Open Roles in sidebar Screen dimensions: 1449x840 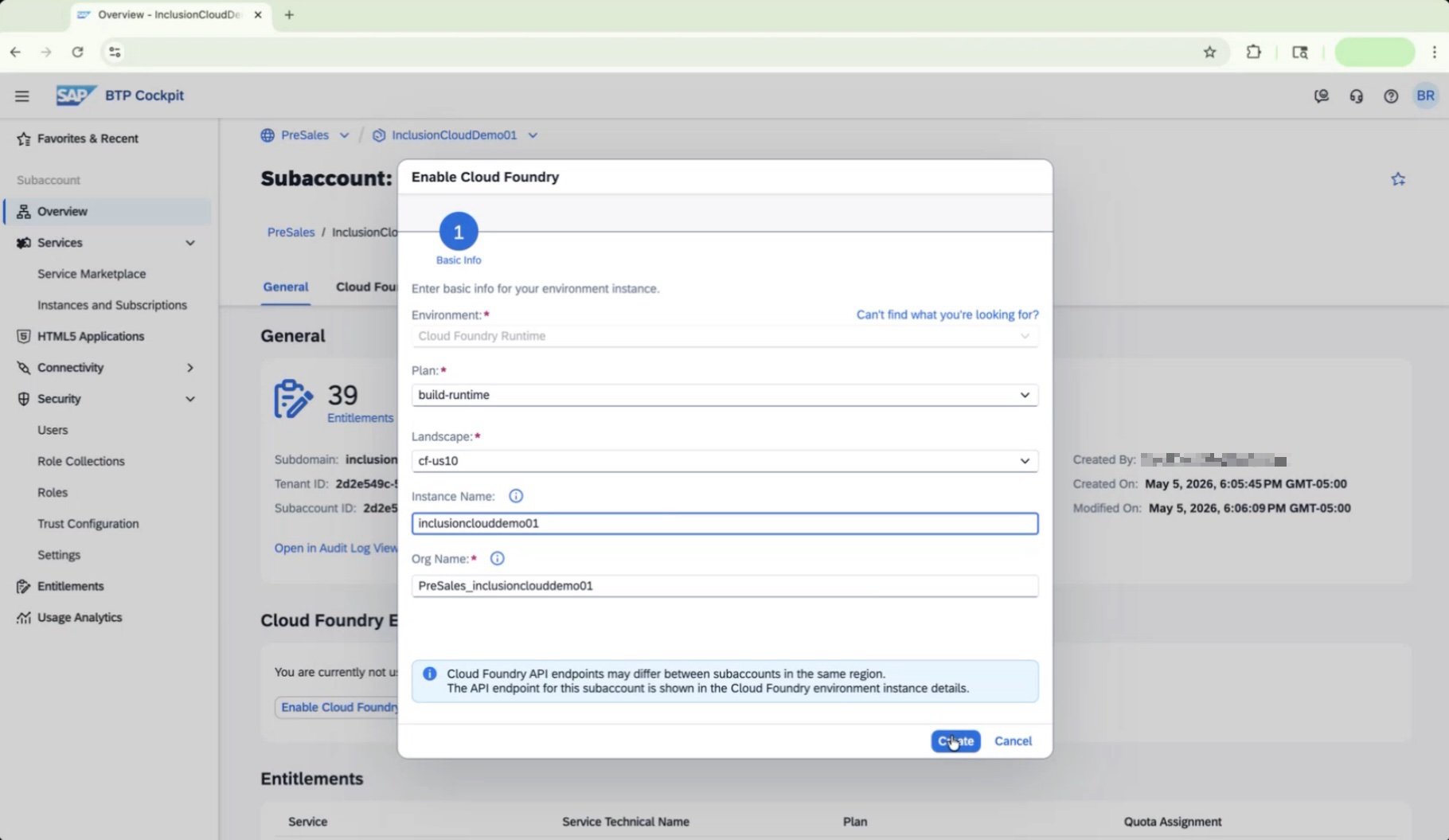53,493
